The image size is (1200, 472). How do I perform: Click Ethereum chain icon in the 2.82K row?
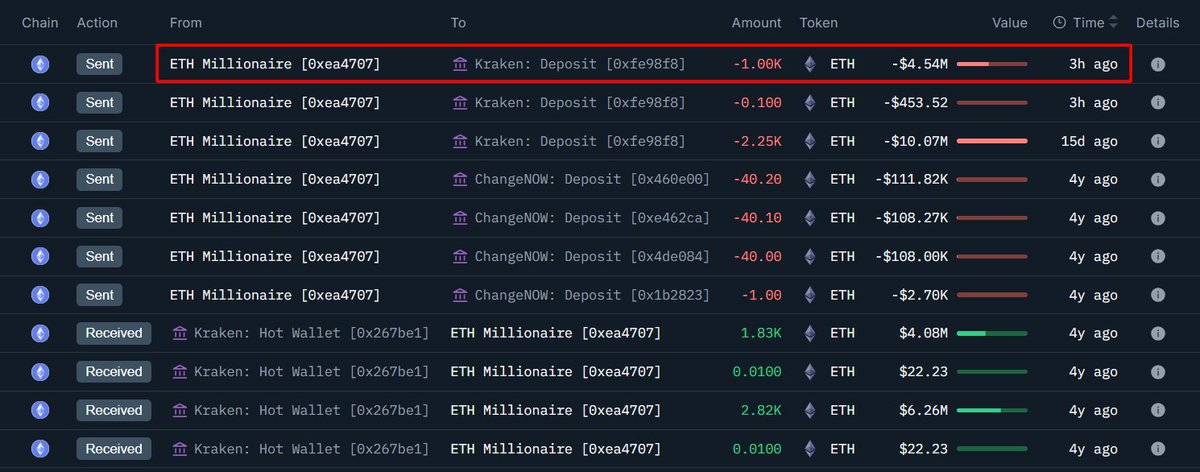click(40, 410)
